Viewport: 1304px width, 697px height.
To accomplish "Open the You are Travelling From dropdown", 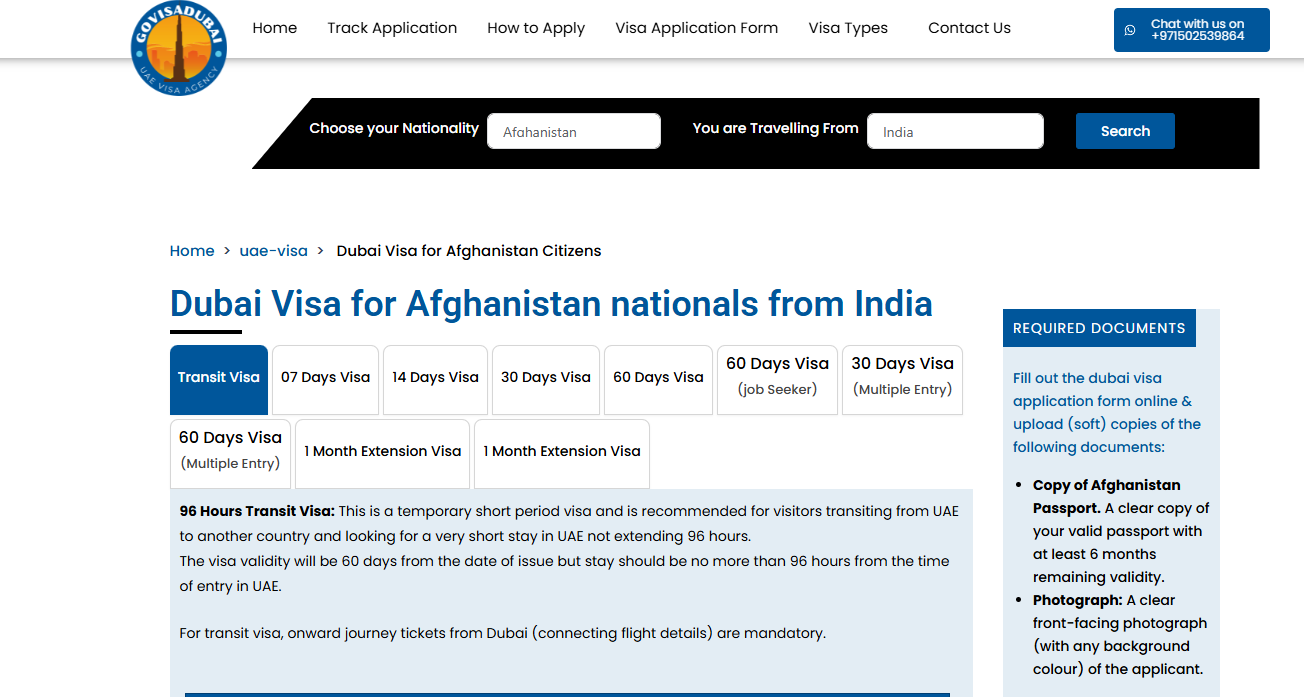I will click(954, 131).
